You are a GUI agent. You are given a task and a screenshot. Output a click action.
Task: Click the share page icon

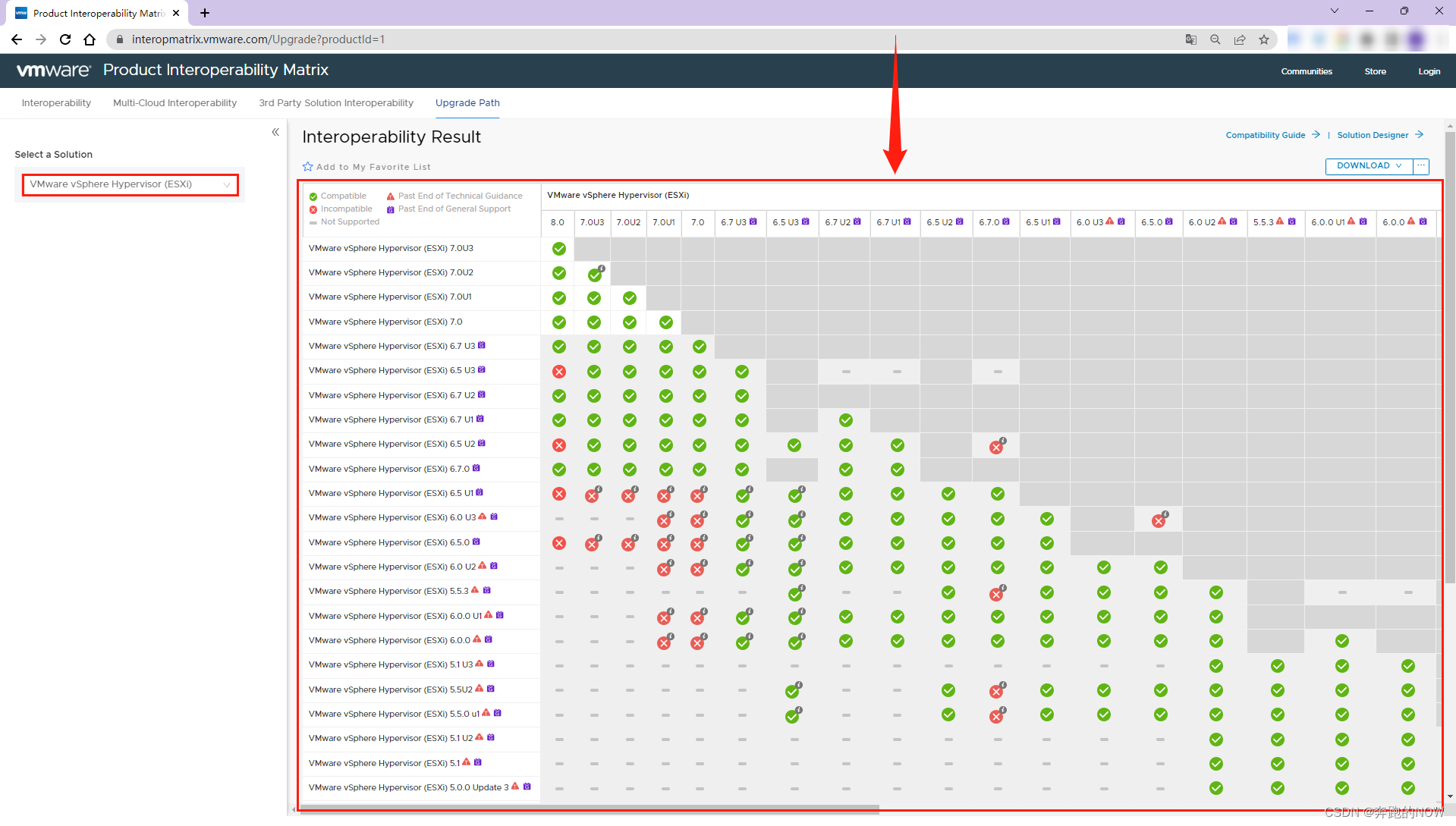(x=1240, y=39)
